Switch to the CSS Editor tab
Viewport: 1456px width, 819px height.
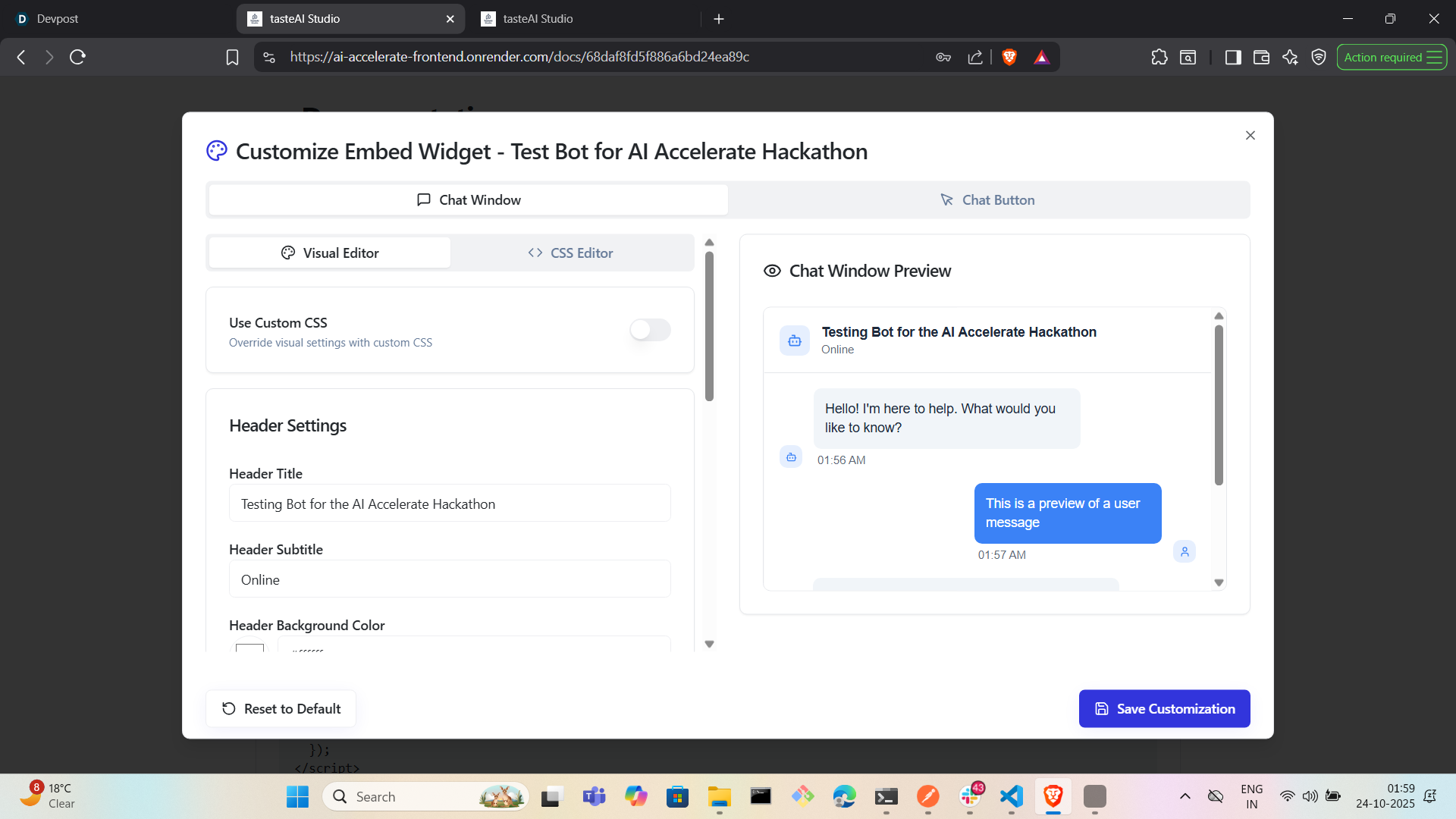(x=571, y=253)
